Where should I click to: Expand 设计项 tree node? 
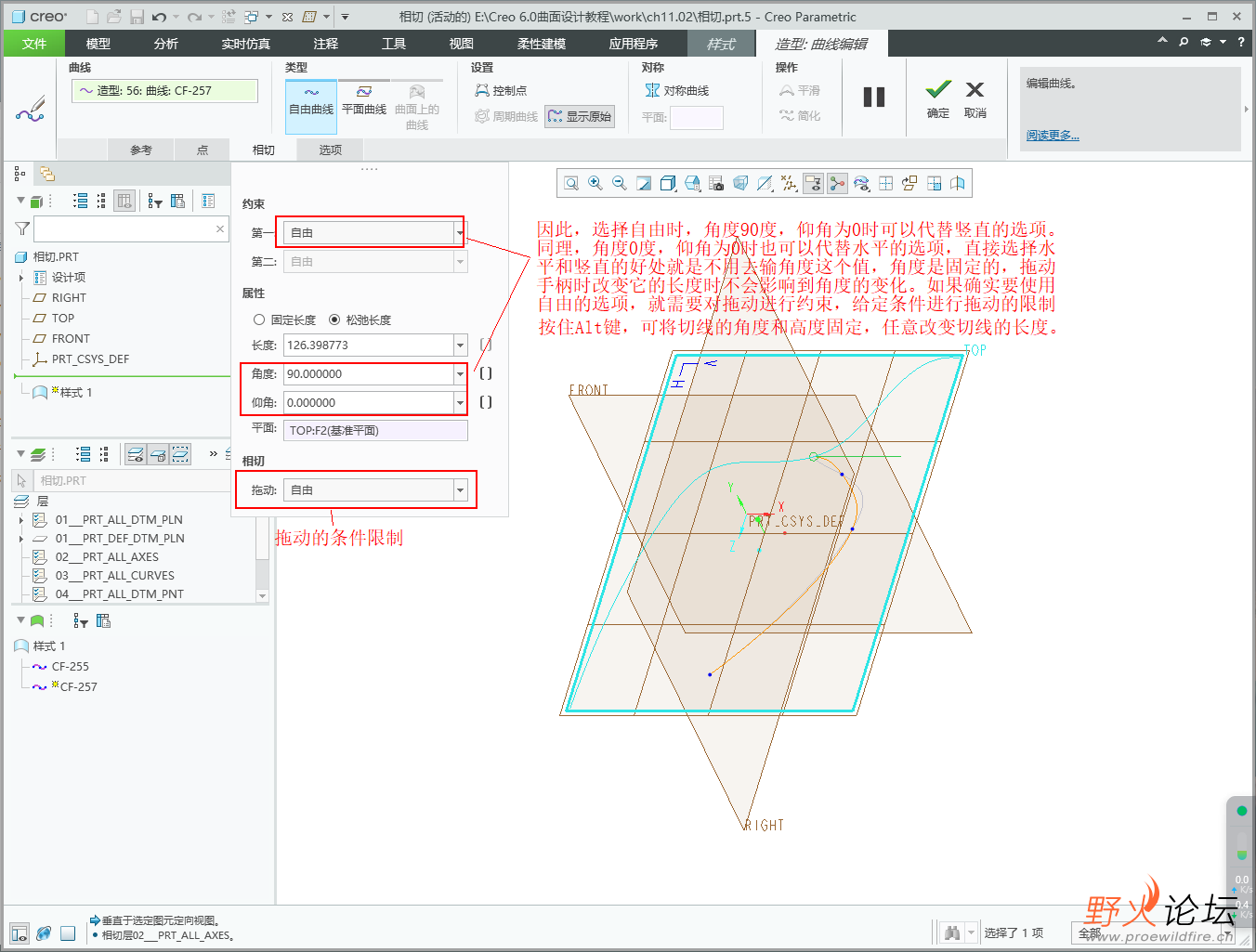[x=21, y=278]
